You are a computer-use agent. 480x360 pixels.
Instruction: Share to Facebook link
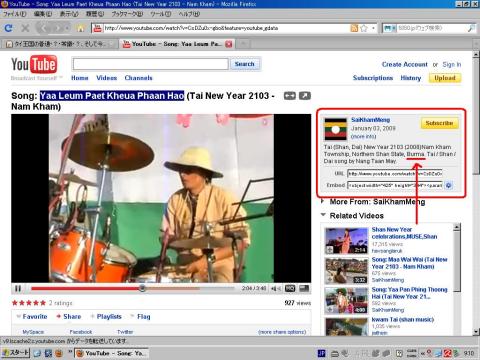click(81, 332)
